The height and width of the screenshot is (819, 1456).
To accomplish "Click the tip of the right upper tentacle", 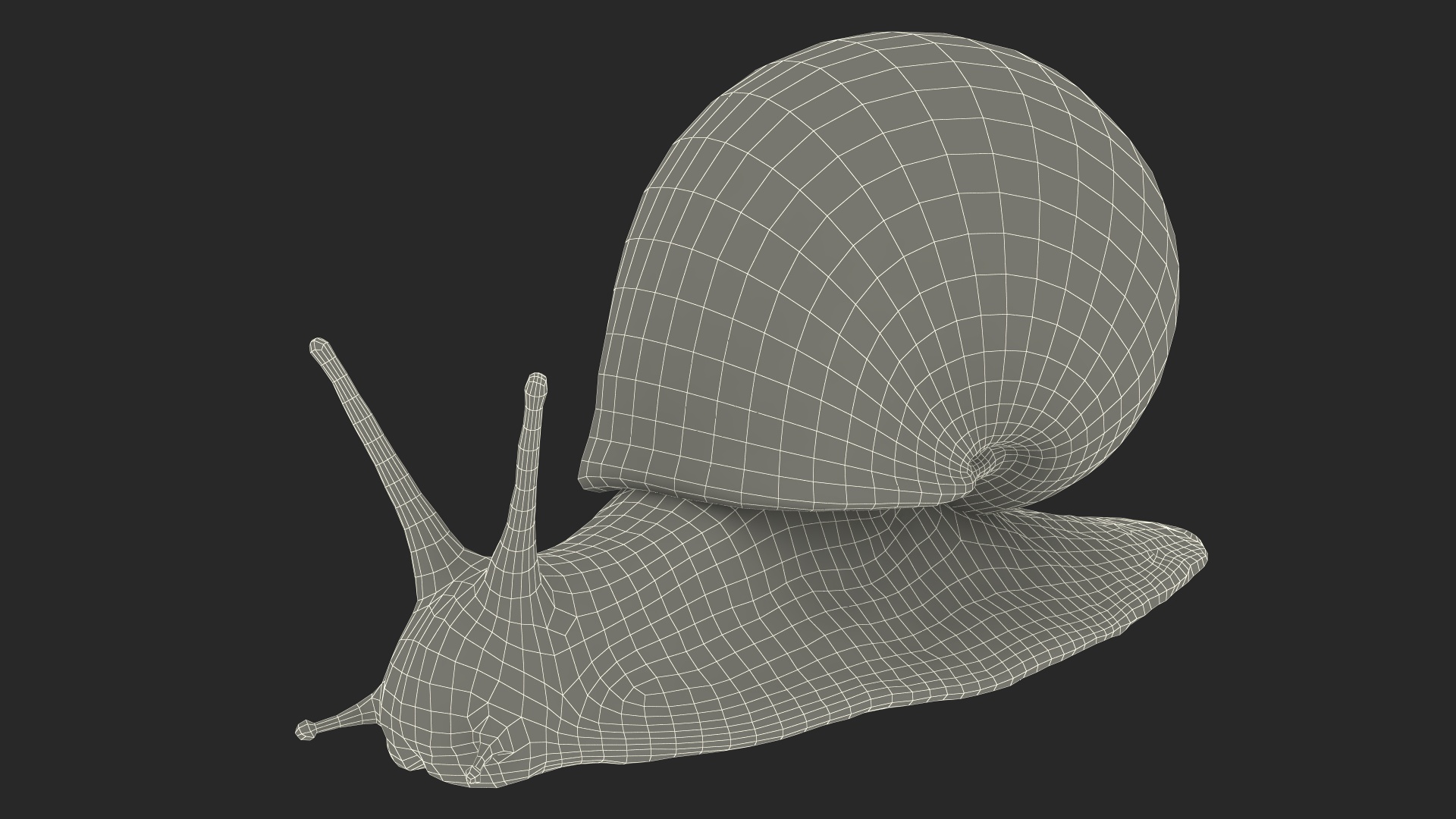I will [x=535, y=382].
